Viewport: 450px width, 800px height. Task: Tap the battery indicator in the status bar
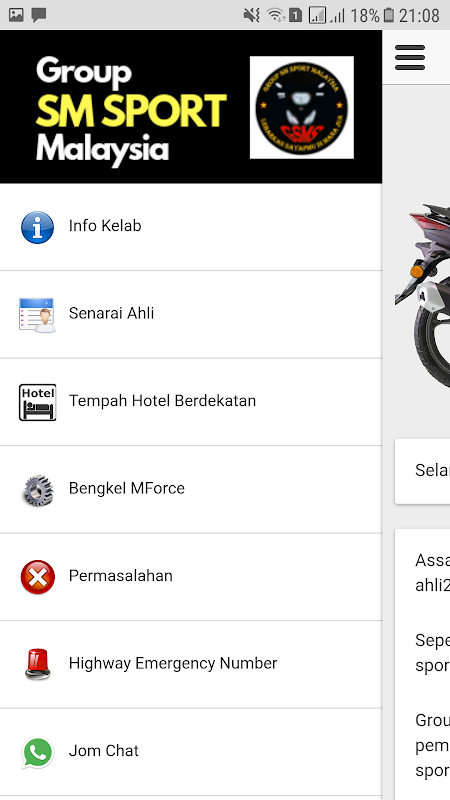tap(389, 15)
